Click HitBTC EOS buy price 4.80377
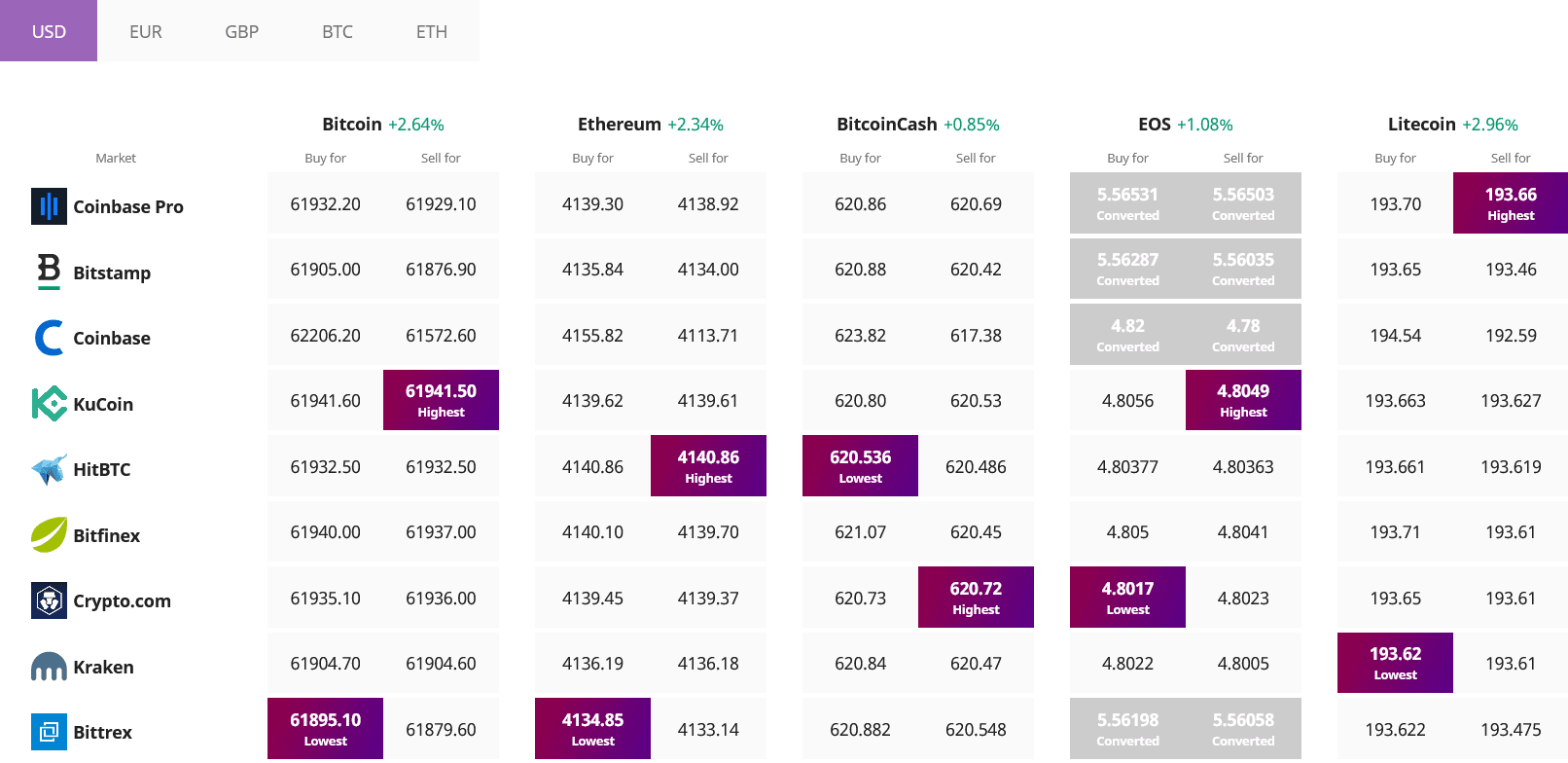The height and width of the screenshot is (763, 1568). [x=1127, y=466]
